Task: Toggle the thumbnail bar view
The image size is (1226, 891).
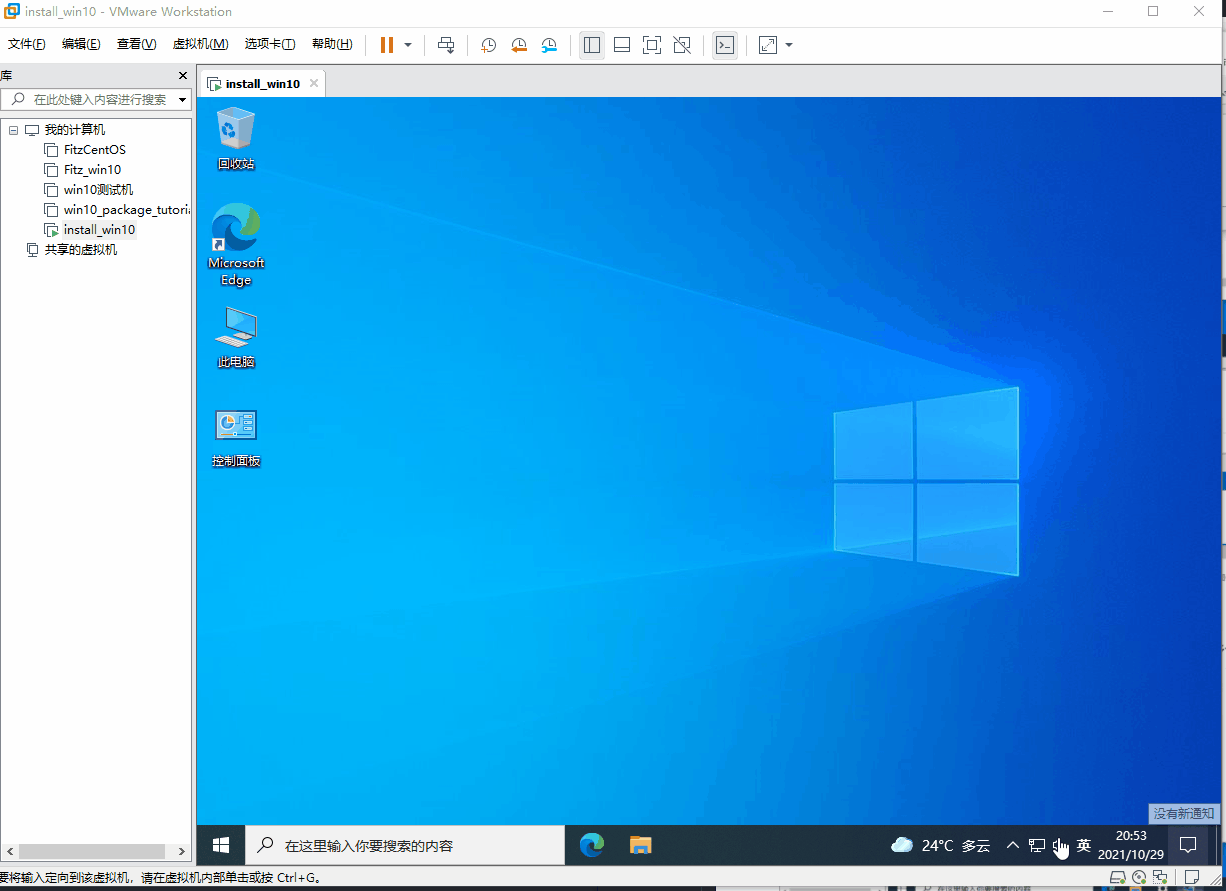Action: point(622,45)
